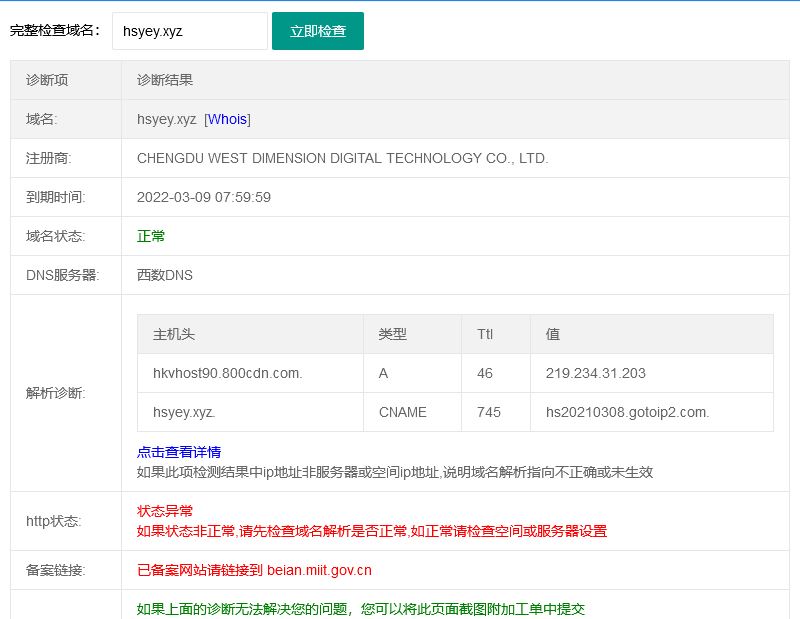Click the 类型 column header
Image resolution: width=800 pixels, height=619 pixels.
[392, 334]
